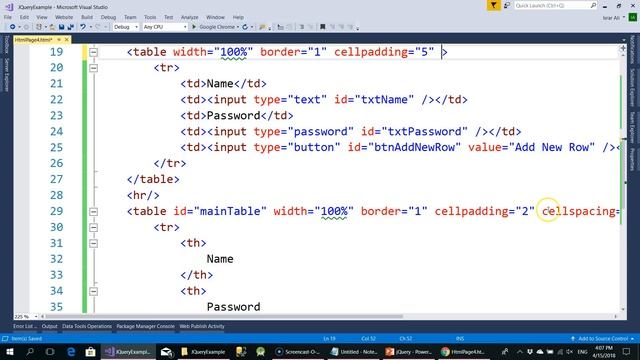
Task: Pin the HtmlPage4.html tab
Action: coord(59,40)
